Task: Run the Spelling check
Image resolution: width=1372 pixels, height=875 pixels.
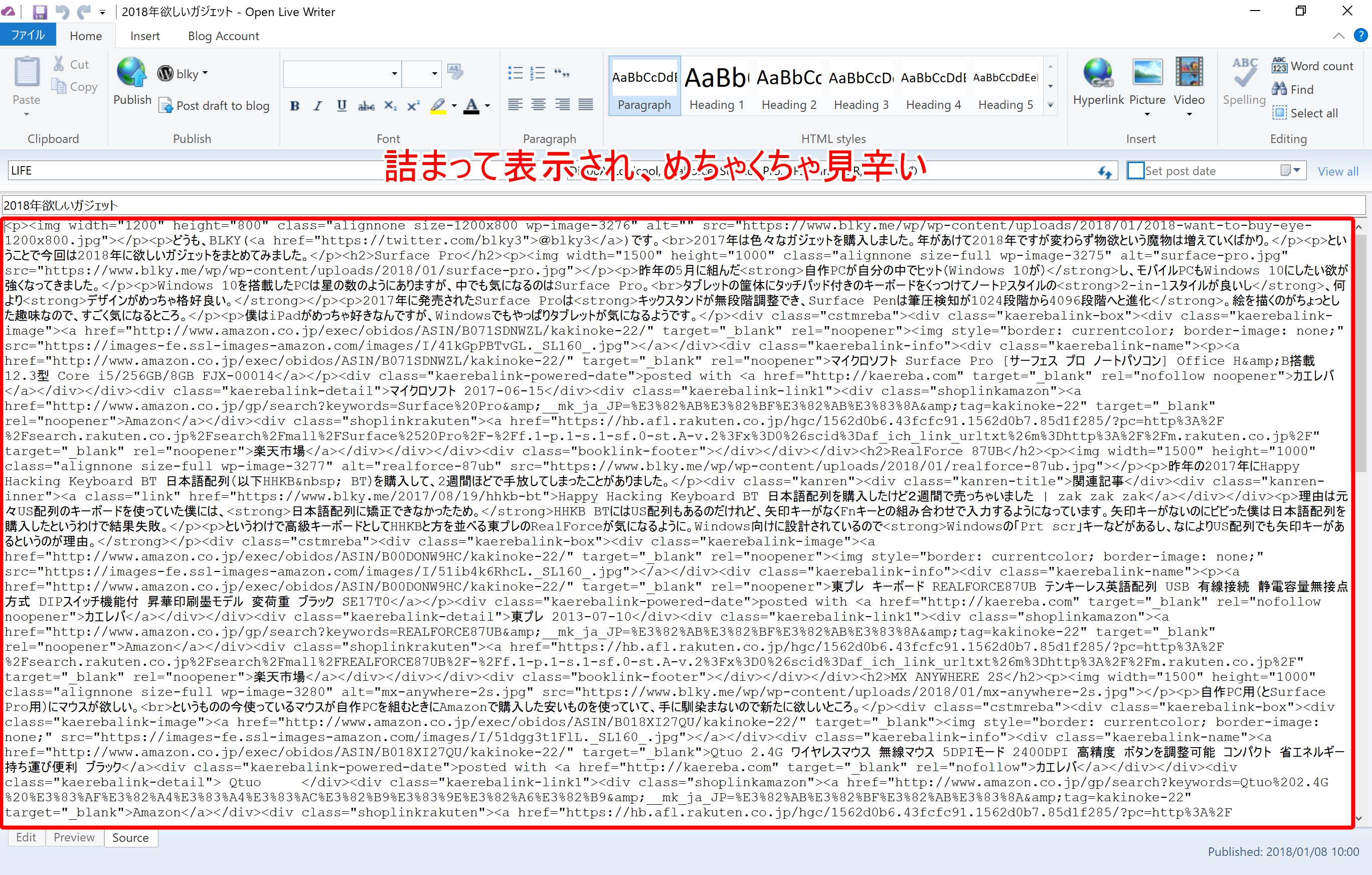Action: click(1244, 81)
